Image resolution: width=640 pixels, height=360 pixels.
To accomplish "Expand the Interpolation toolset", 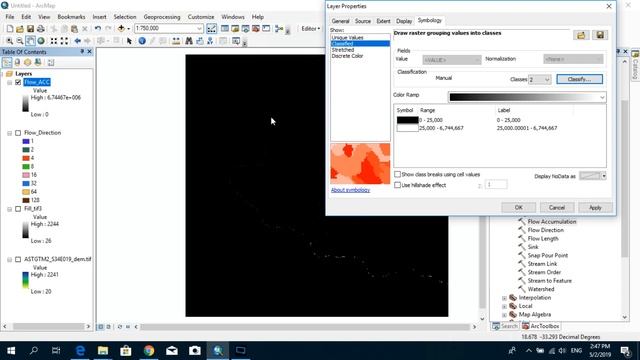I will pyautogui.click(x=504, y=298).
